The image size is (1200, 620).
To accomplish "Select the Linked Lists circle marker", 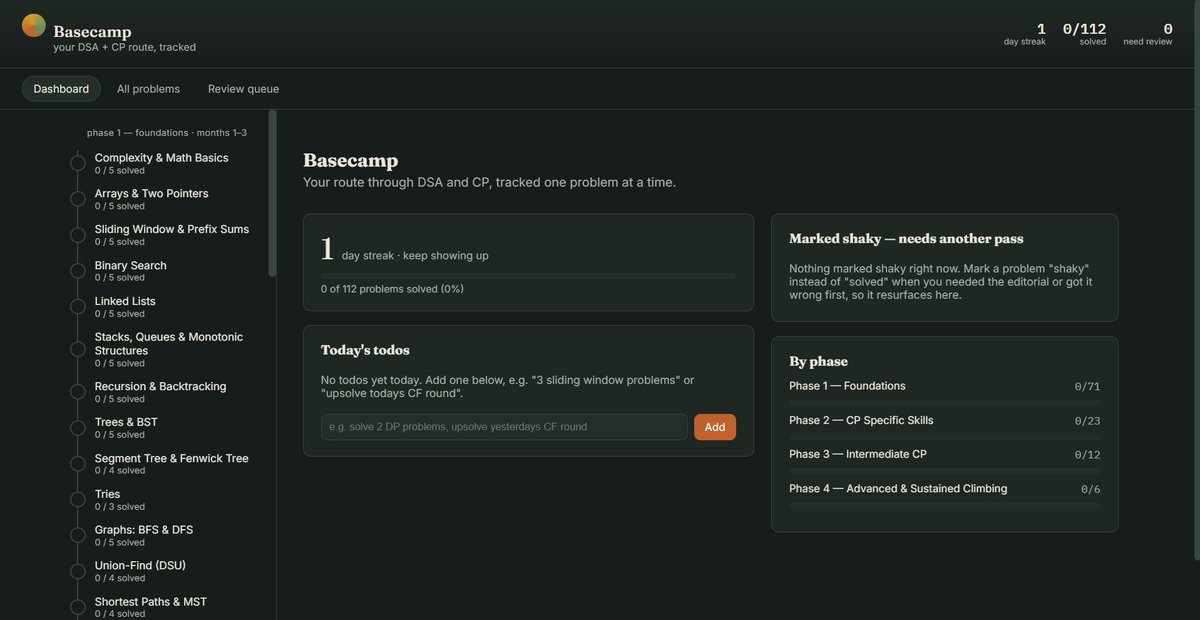I will [x=78, y=307].
